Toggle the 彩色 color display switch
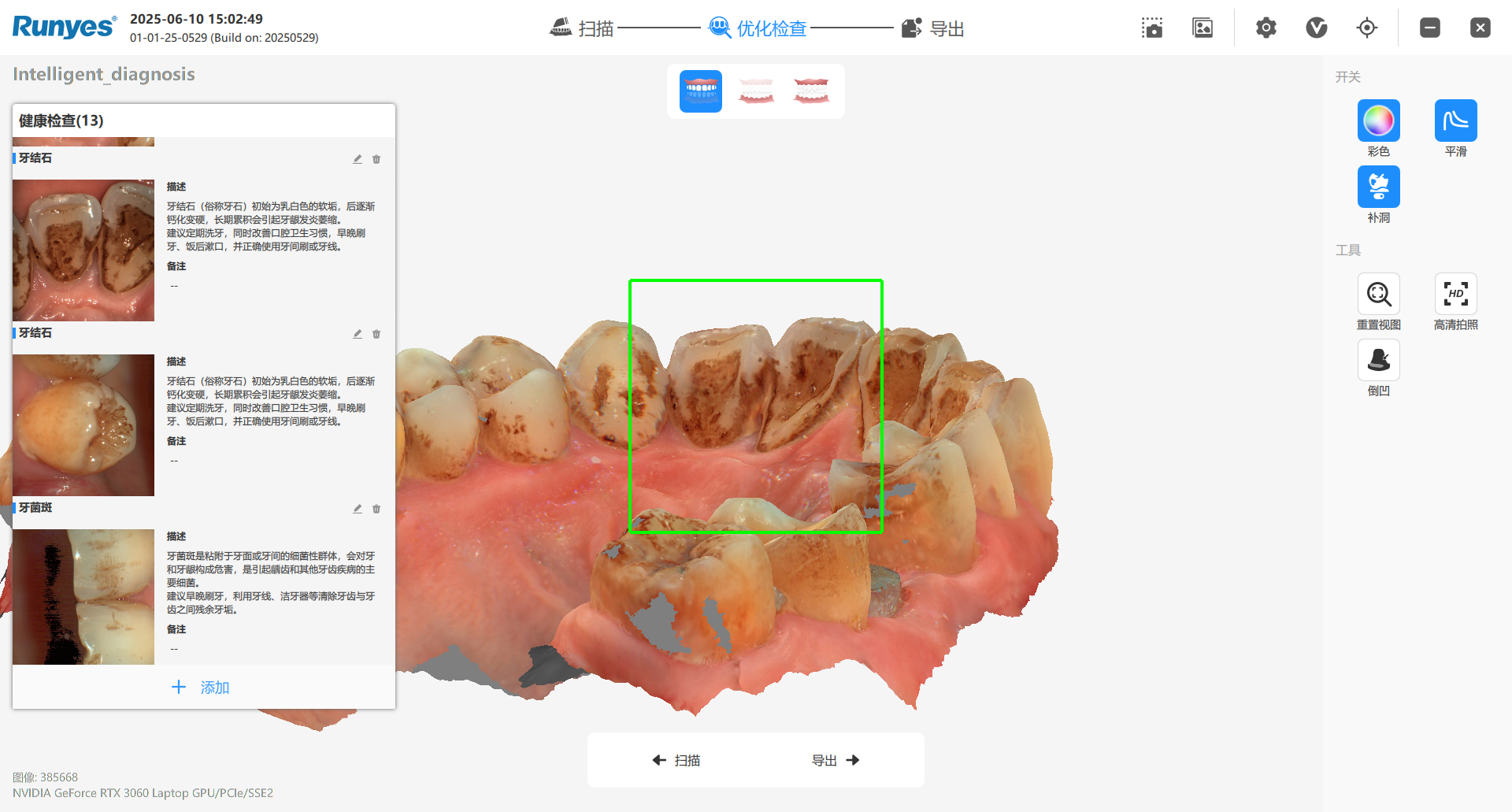Screen dimensions: 1512x812 [1378, 121]
